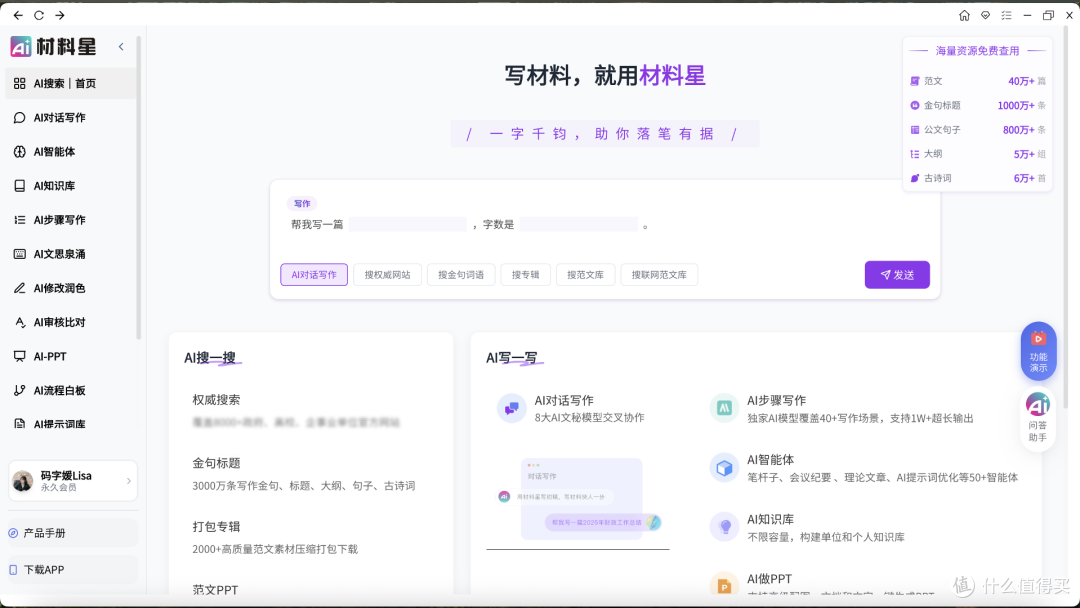Click the 材料星 logo
1080x608 pixels.
[x=54, y=46]
